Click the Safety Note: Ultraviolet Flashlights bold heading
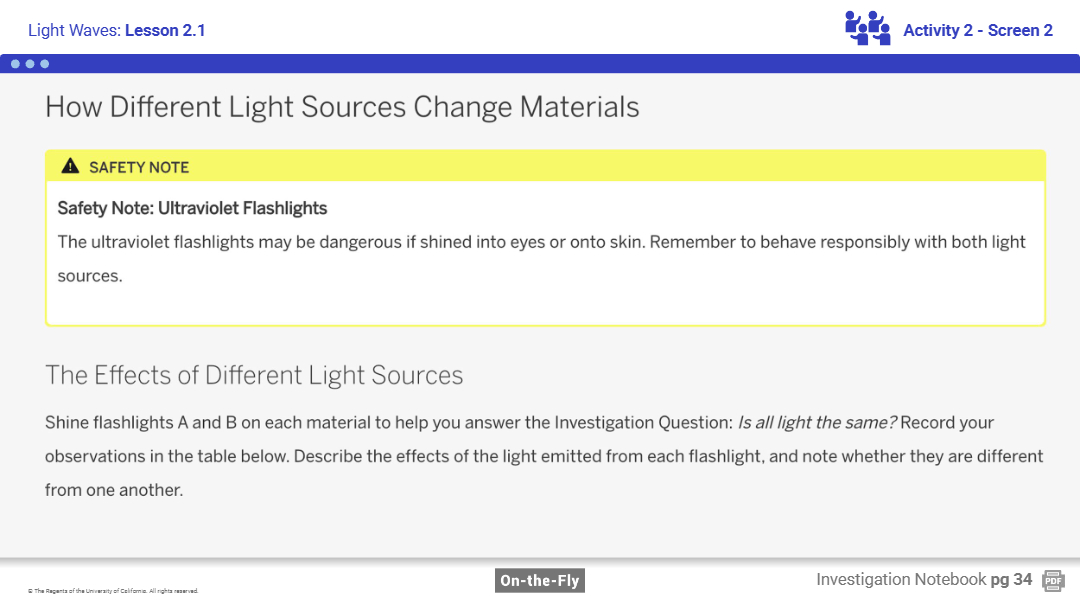The height and width of the screenshot is (607, 1080). tap(192, 208)
